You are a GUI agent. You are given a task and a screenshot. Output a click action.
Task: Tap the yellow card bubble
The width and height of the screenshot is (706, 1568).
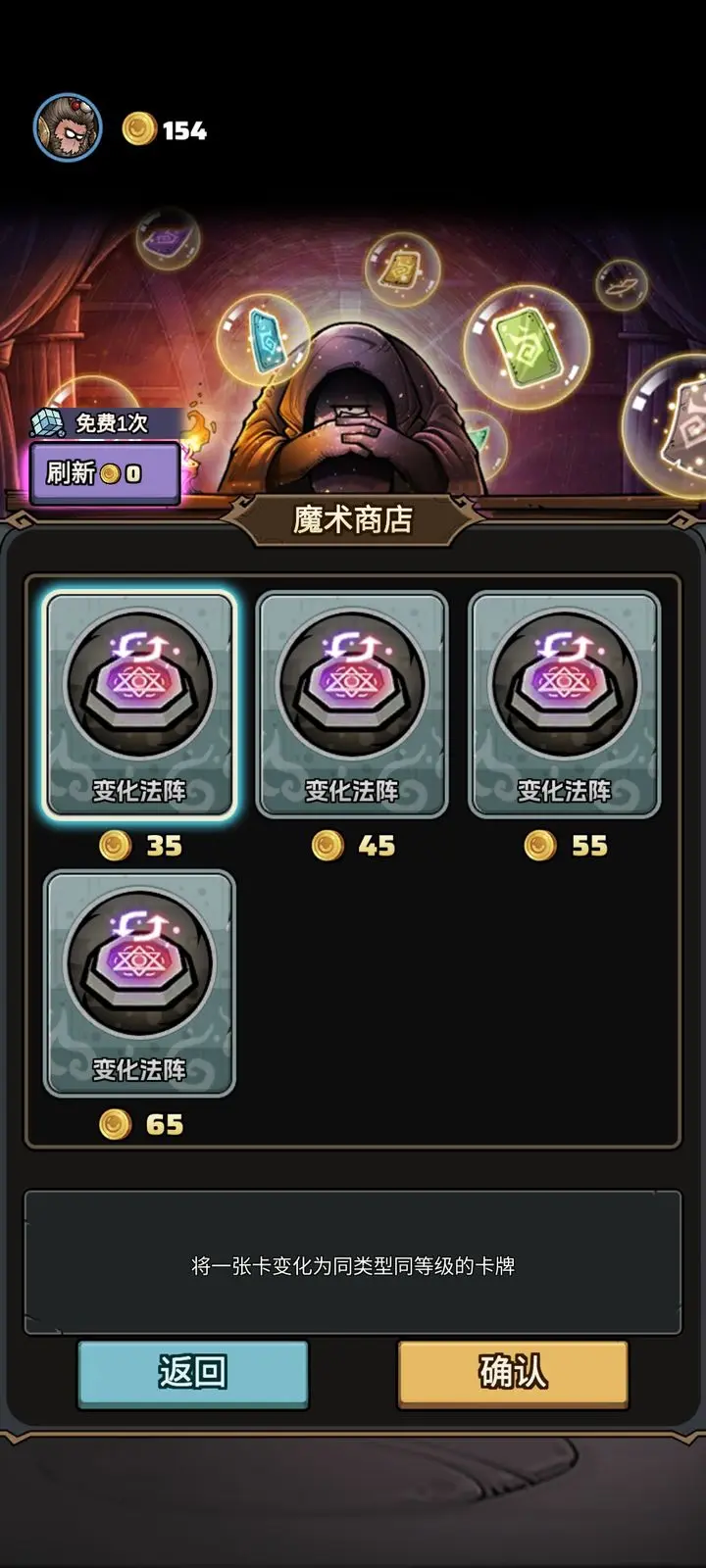(x=402, y=268)
